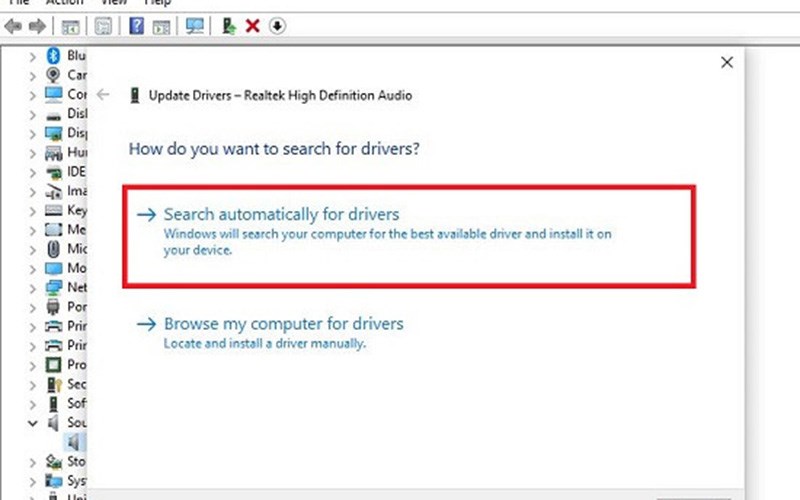Select the Monitors icon in the tree
This screenshot has width=800, height=500.
click(53, 268)
